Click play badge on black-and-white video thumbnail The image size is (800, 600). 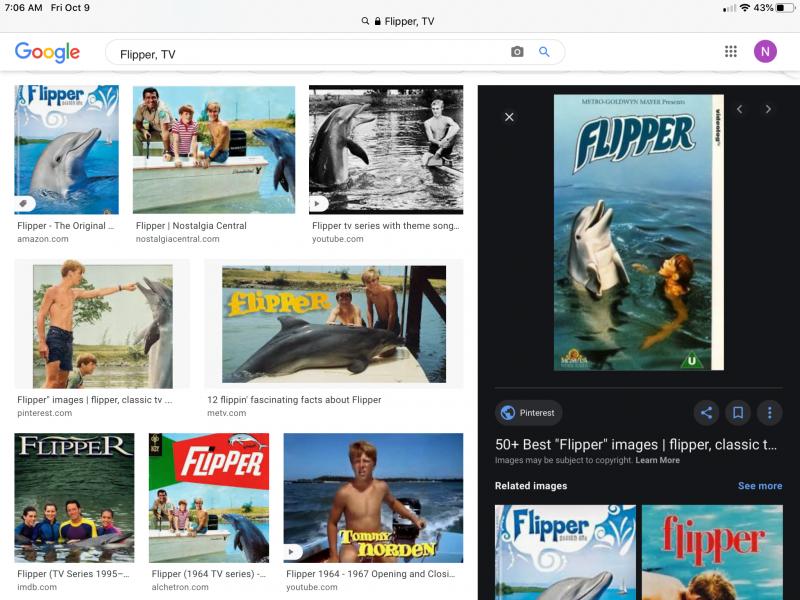pyautogui.click(x=318, y=204)
